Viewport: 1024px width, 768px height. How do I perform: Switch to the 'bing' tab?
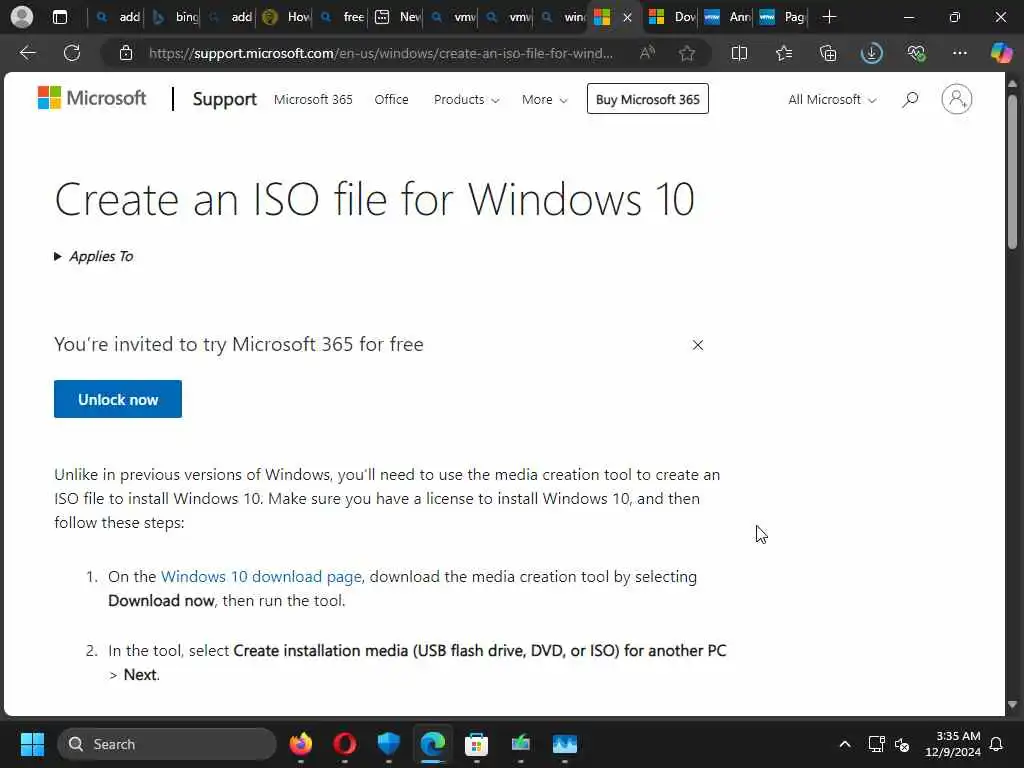(176, 17)
